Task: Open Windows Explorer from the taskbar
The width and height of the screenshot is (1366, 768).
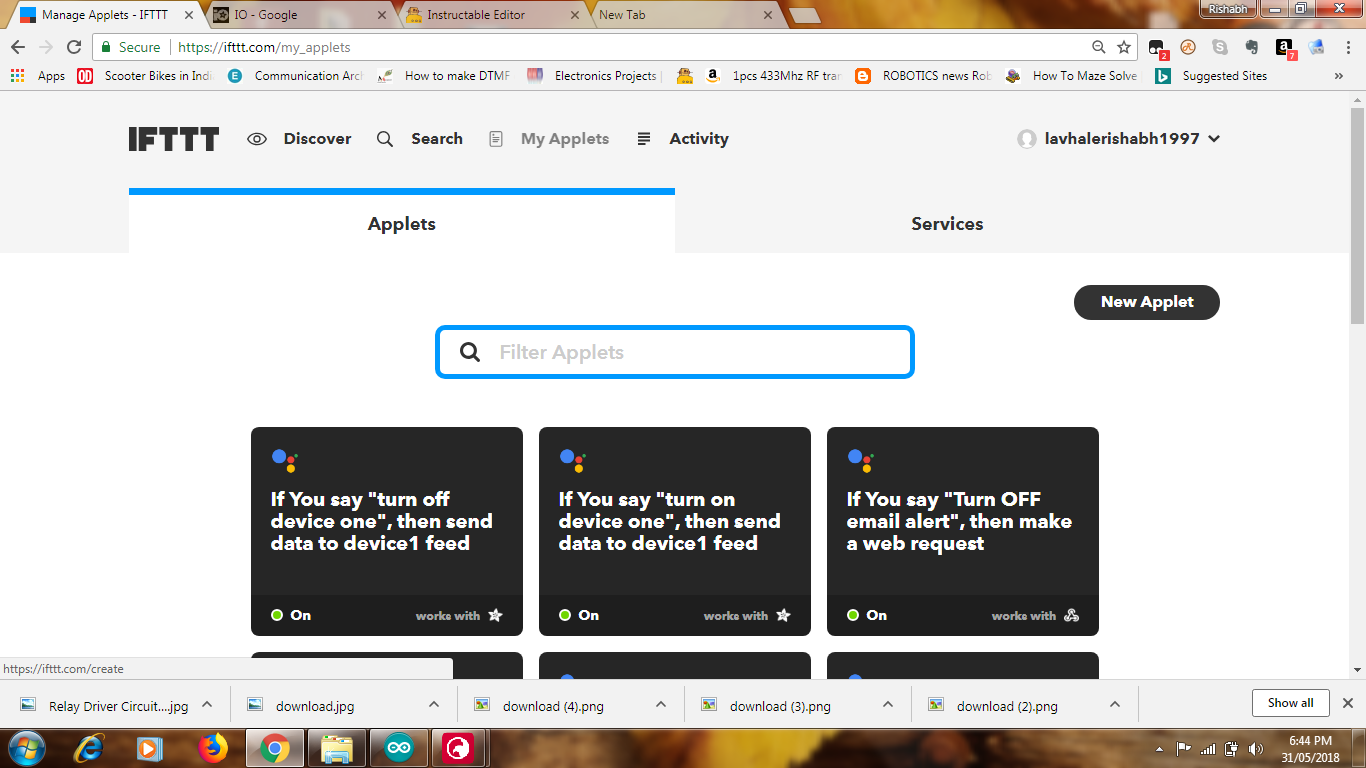Action: click(x=337, y=748)
